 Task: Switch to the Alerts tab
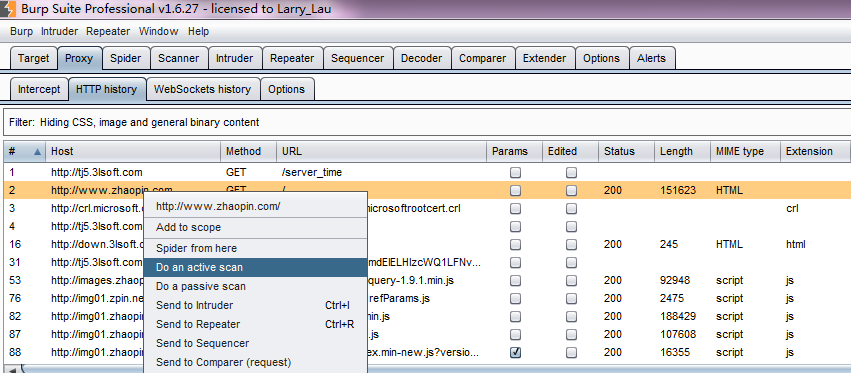click(x=651, y=58)
